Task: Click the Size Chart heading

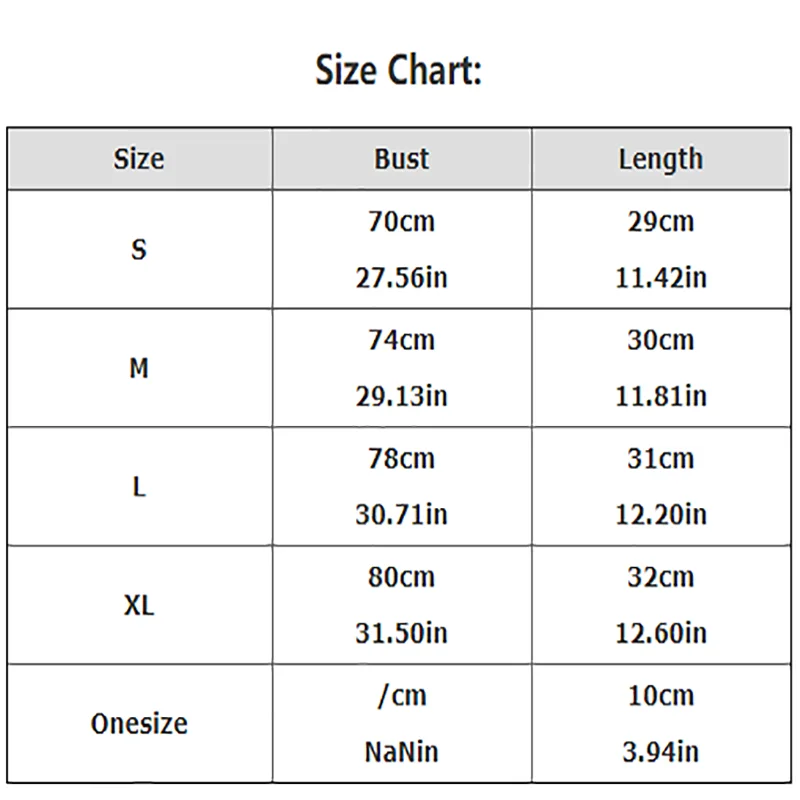Action: pos(399,72)
